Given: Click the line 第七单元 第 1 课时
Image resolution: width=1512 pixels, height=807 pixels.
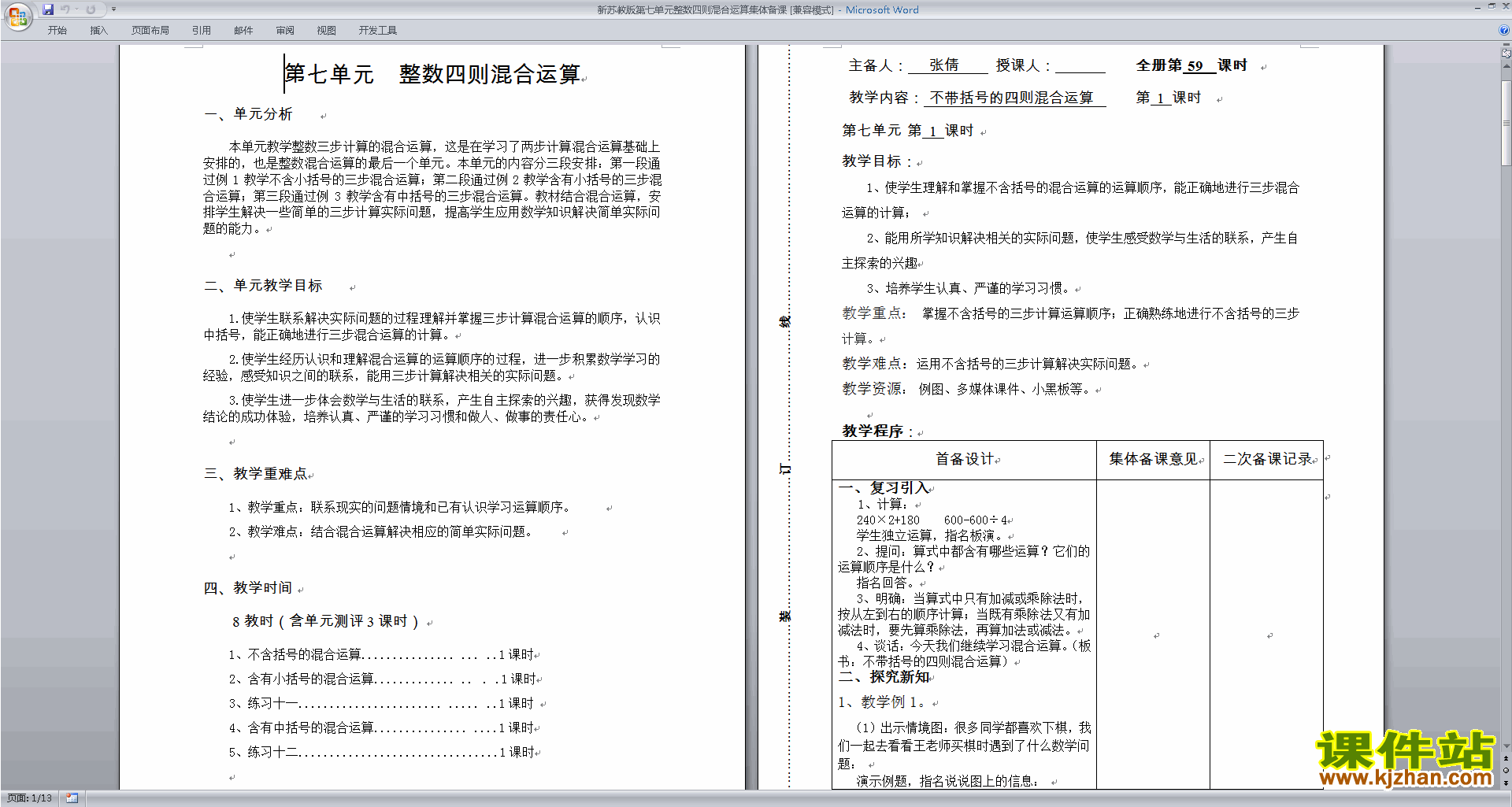Looking at the screenshot, I should coord(908,131).
